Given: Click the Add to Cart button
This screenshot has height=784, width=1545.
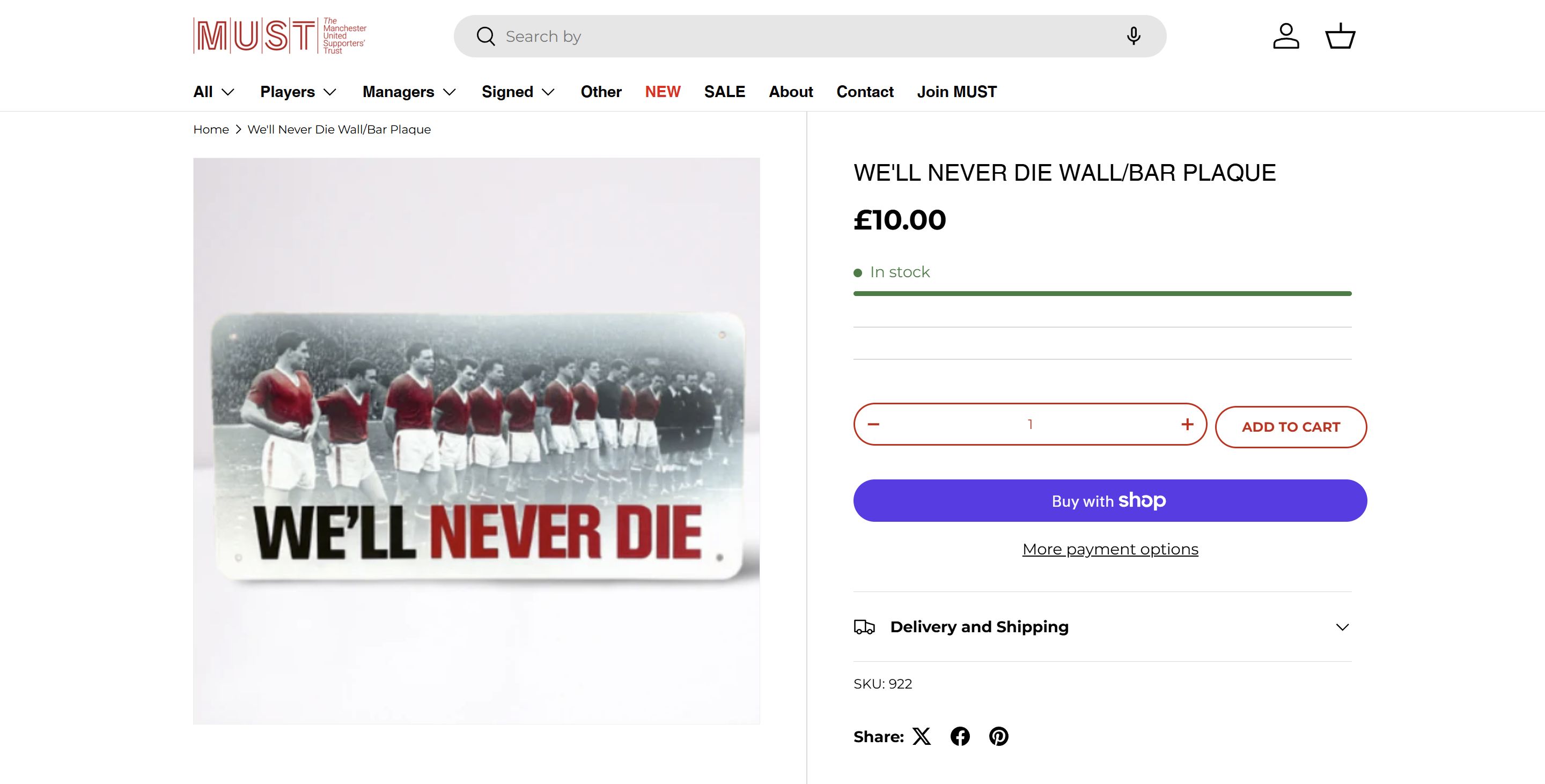Looking at the screenshot, I should tap(1291, 427).
